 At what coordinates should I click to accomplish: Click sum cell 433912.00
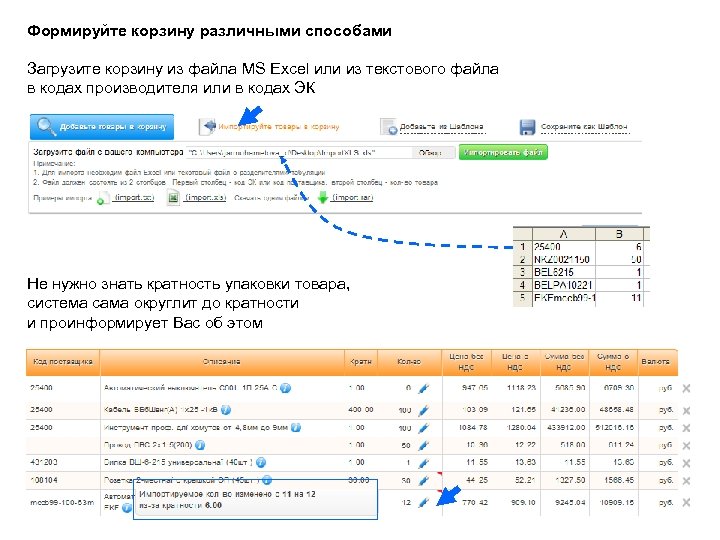(x=566, y=428)
